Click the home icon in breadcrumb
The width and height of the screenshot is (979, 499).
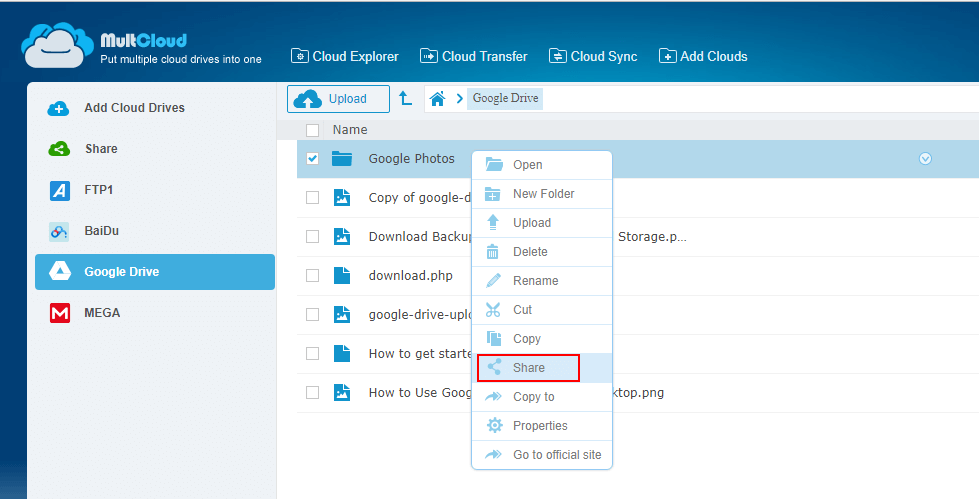point(436,98)
